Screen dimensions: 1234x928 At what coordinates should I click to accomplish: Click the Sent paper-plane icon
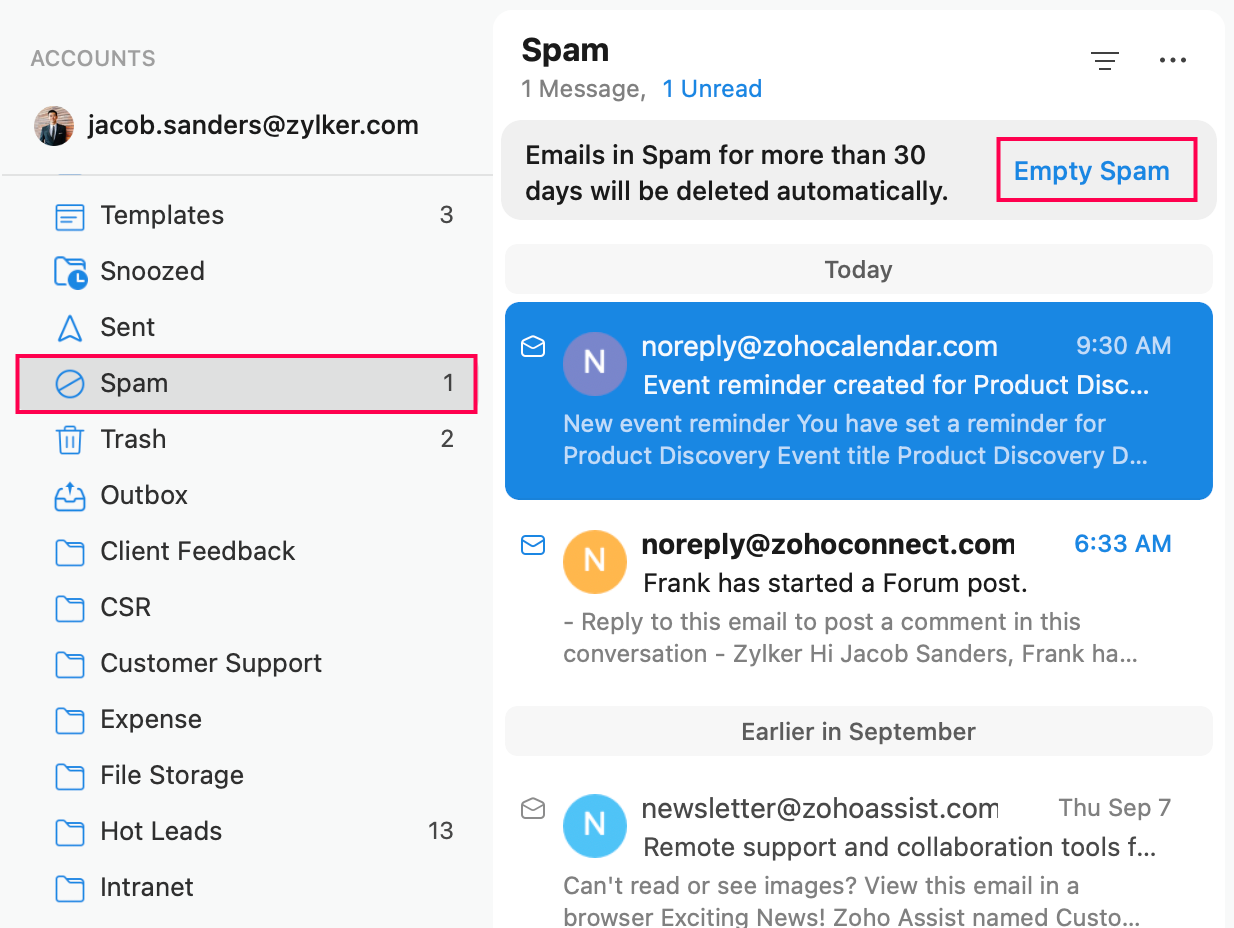[69, 328]
